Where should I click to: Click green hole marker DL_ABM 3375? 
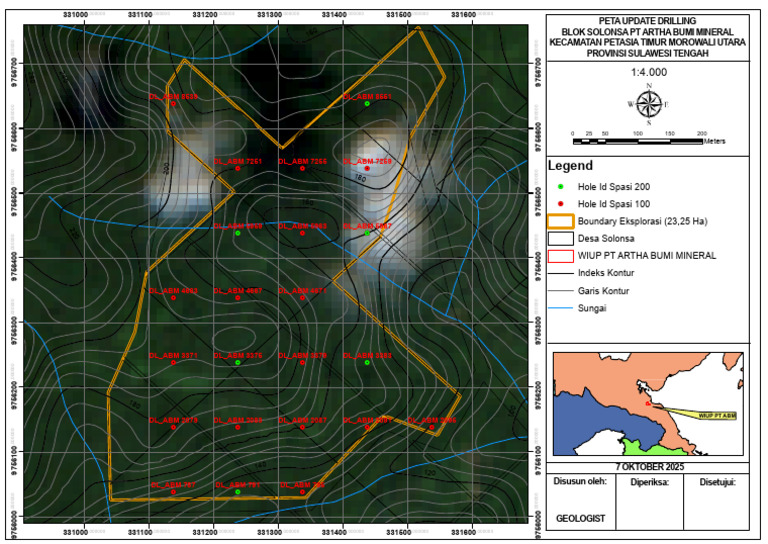click(238, 362)
